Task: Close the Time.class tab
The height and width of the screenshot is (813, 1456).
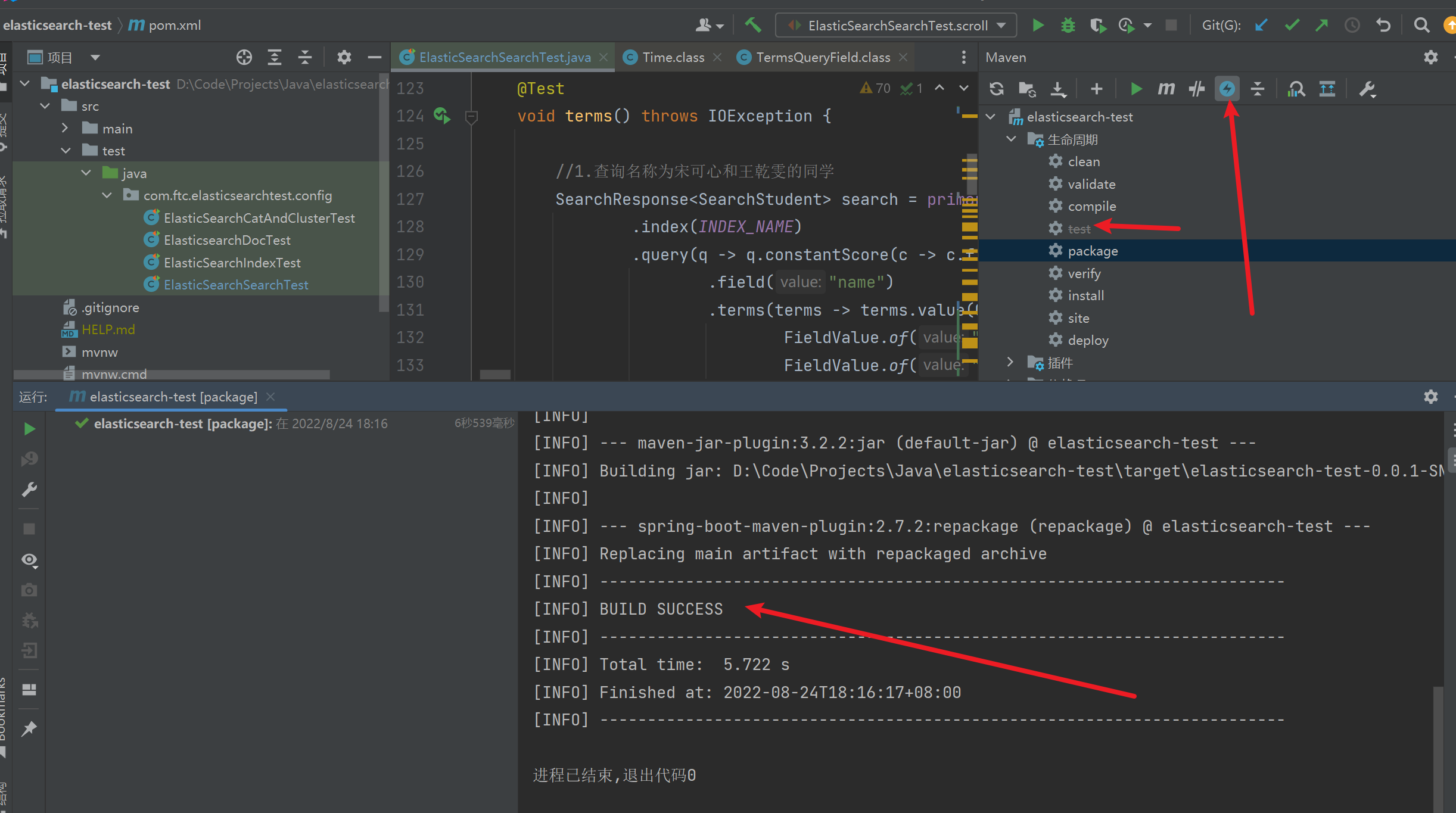Action: [x=717, y=57]
